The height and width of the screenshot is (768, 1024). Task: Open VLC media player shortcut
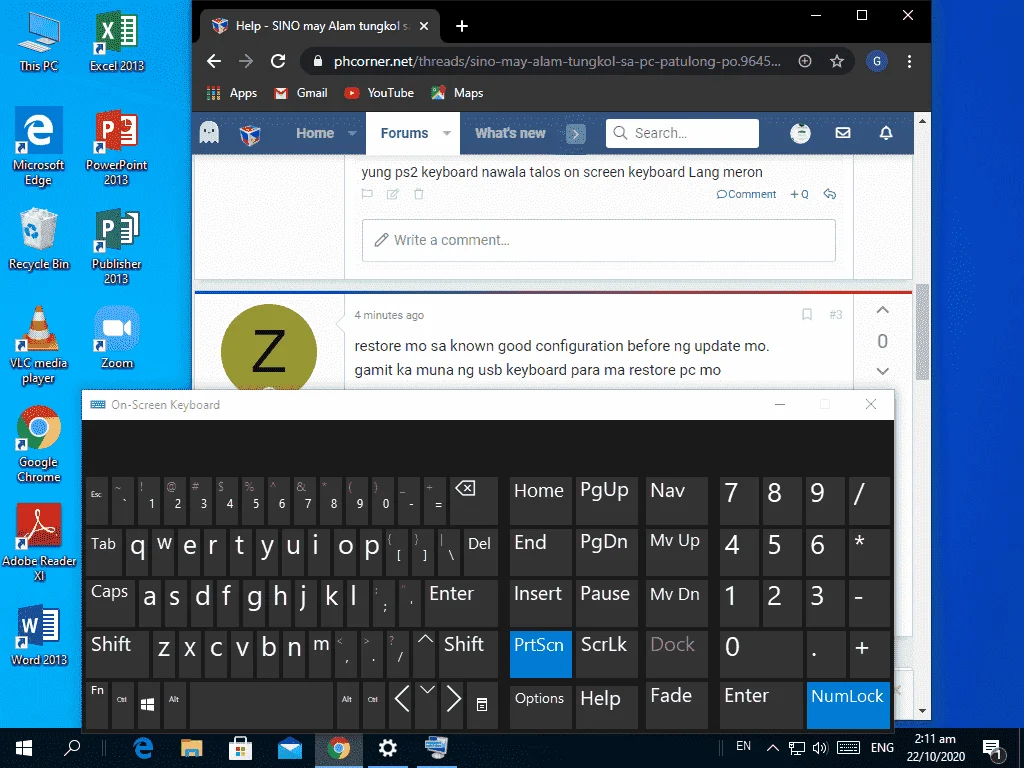(39, 345)
